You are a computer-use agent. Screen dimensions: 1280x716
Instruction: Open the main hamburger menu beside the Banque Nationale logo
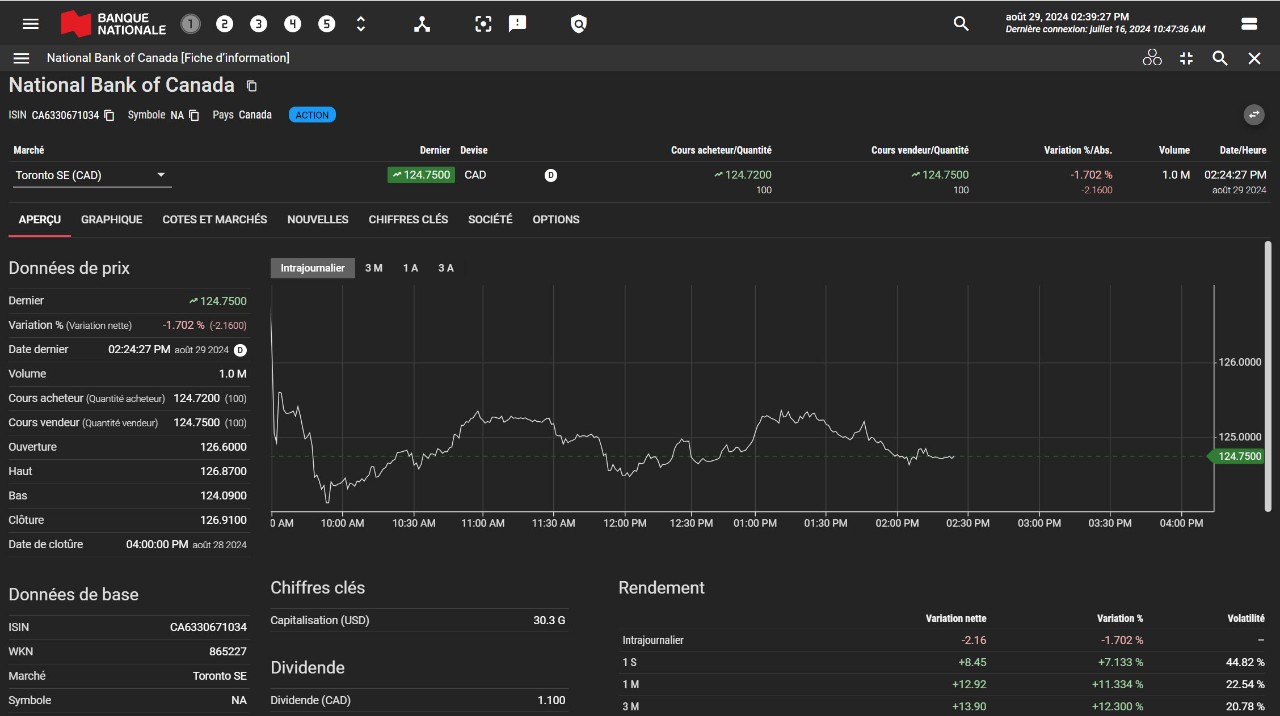pyautogui.click(x=30, y=24)
